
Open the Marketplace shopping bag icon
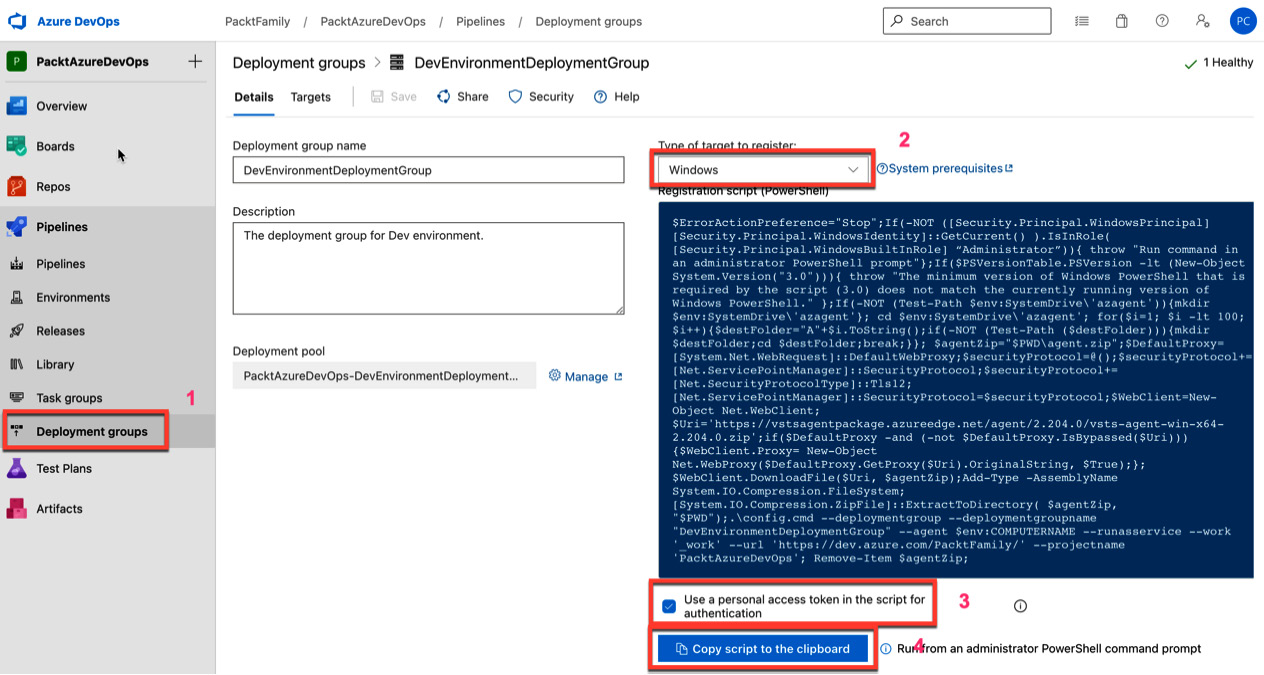point(1122,21)
